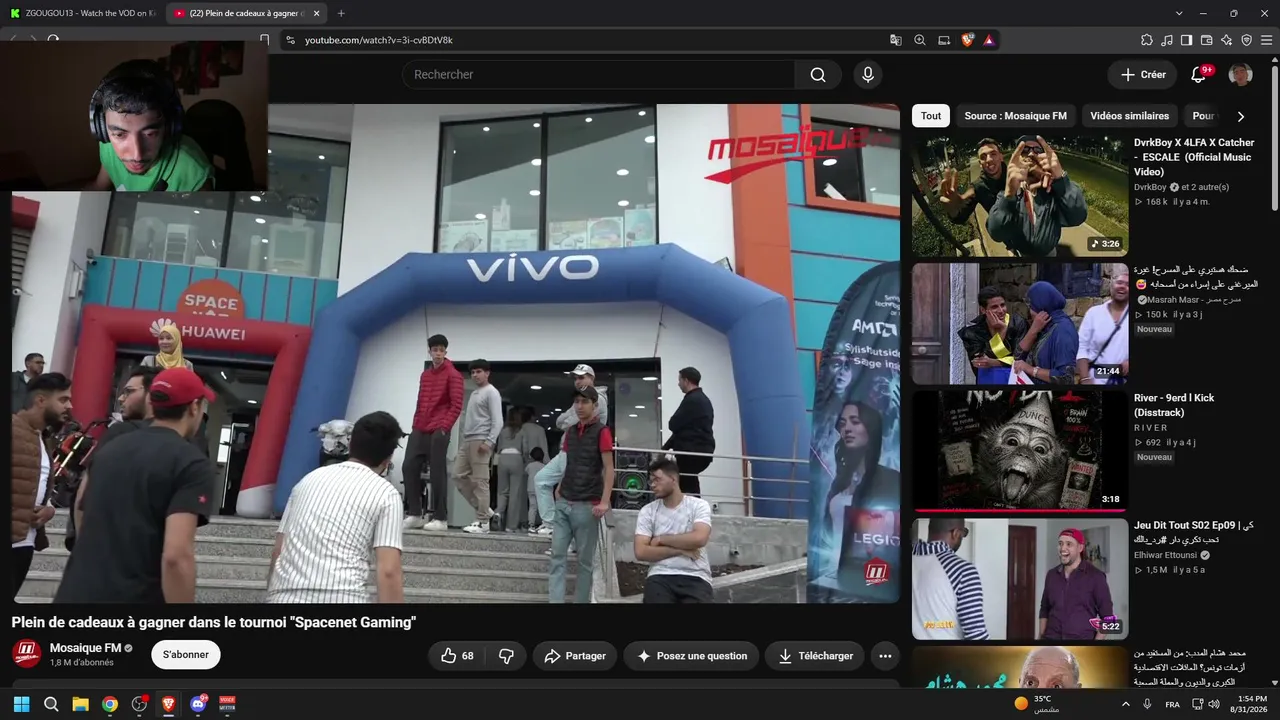Click the River - 9erd l Kick title
This screenshot has width=1280, height=720.
coord(1174,405)
